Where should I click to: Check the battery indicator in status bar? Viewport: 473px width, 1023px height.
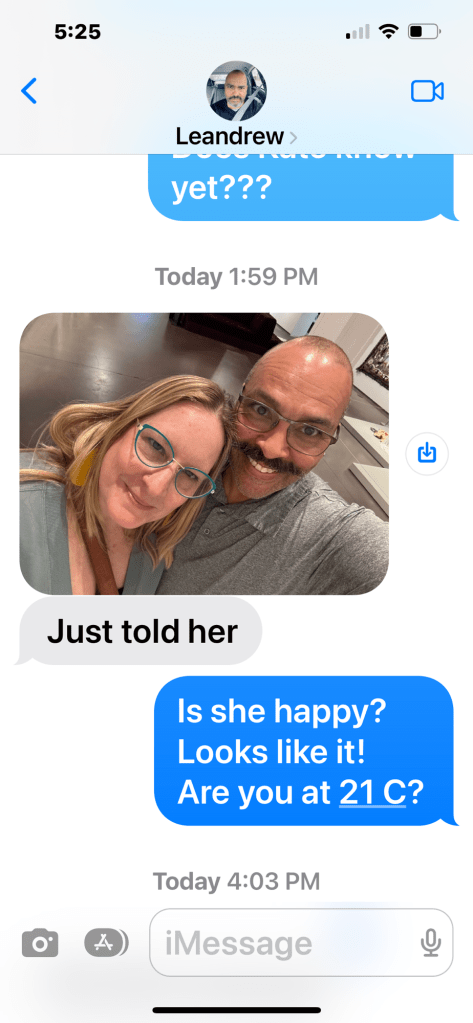(425, 31)
